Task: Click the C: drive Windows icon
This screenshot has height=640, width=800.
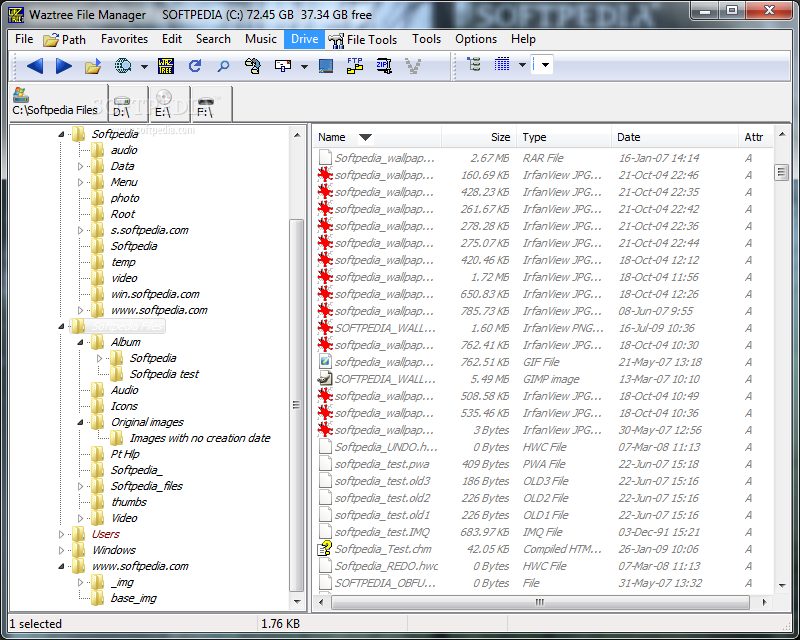Action: 21,94
